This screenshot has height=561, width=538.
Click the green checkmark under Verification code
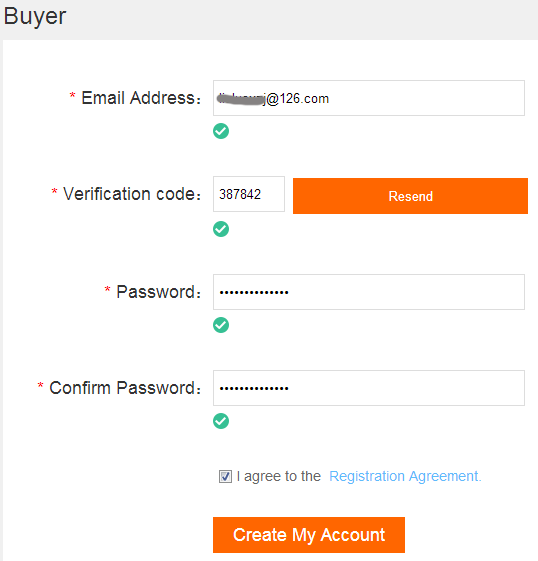[221, 229]
